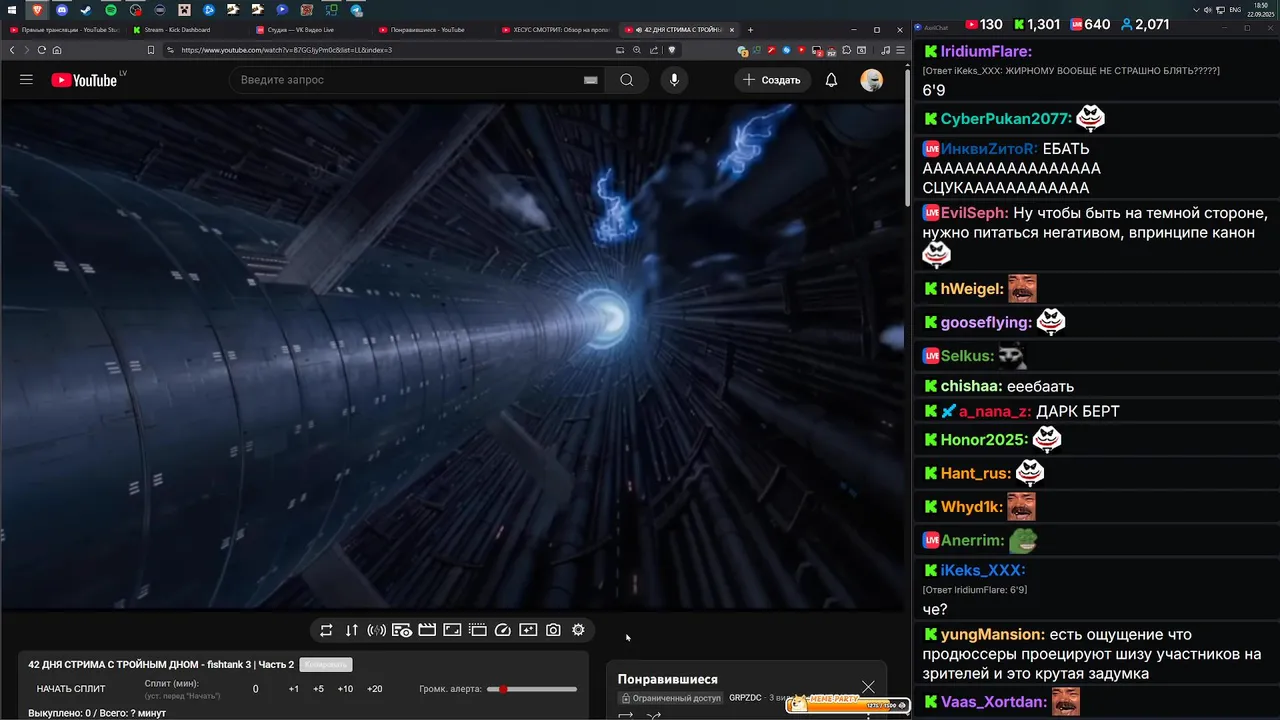Switch to Студия — VK Видео Live tab
Screen dimensions: 1280x720
[310, 30]
